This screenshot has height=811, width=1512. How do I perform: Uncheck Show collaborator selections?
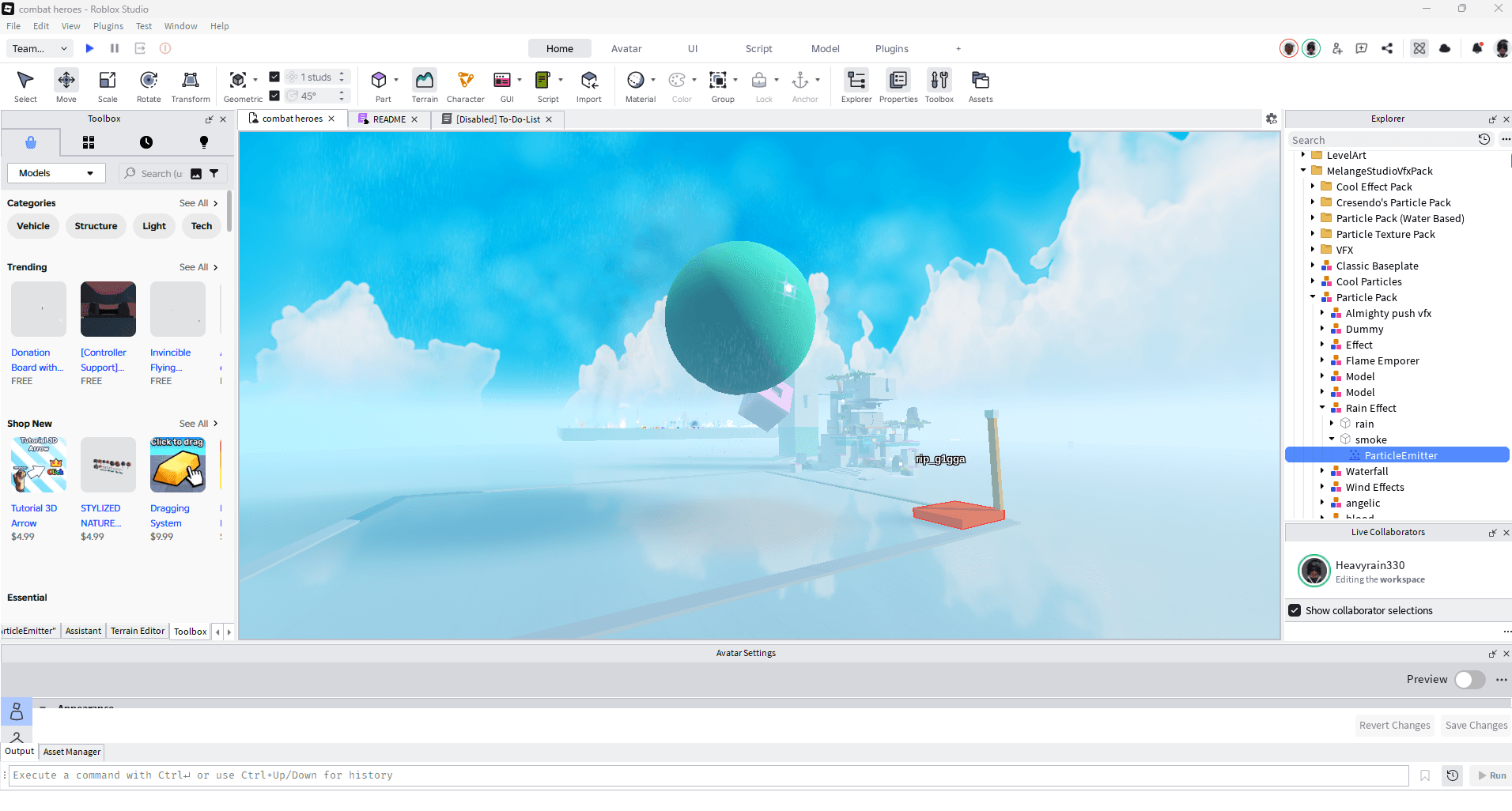[x=1295, y=610]
